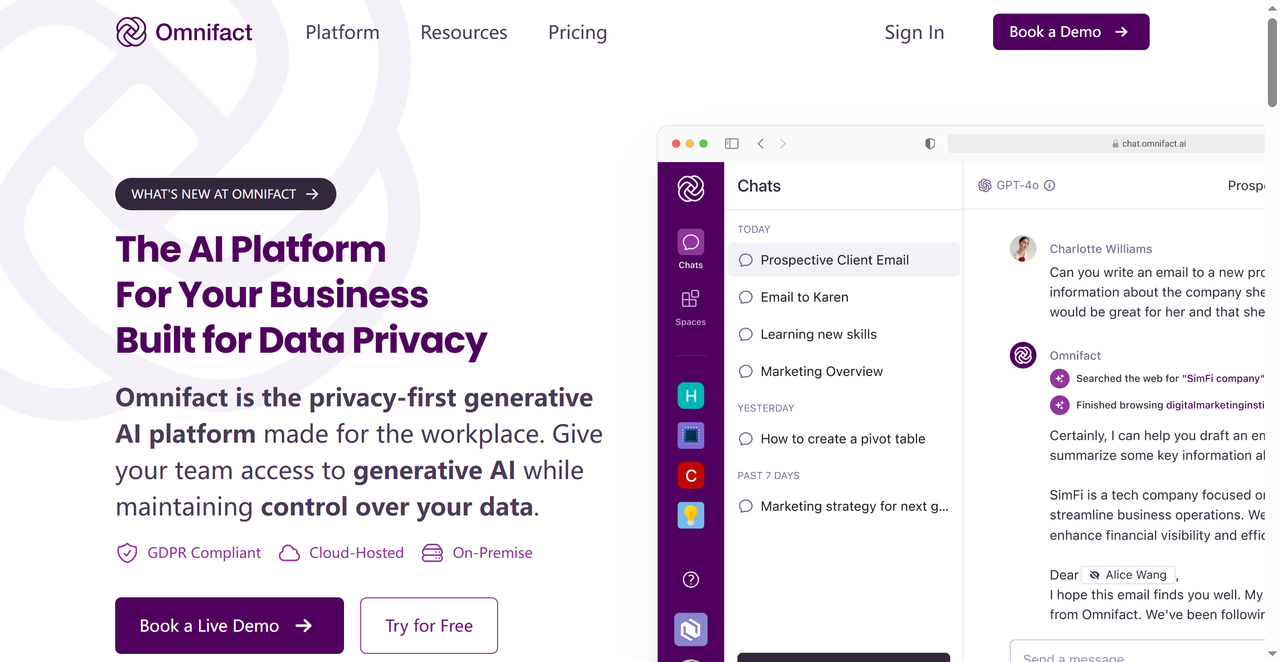Click Book a Live Demo button
Image resolution: width=1280 pixels, height=662 pixels.
229,626
